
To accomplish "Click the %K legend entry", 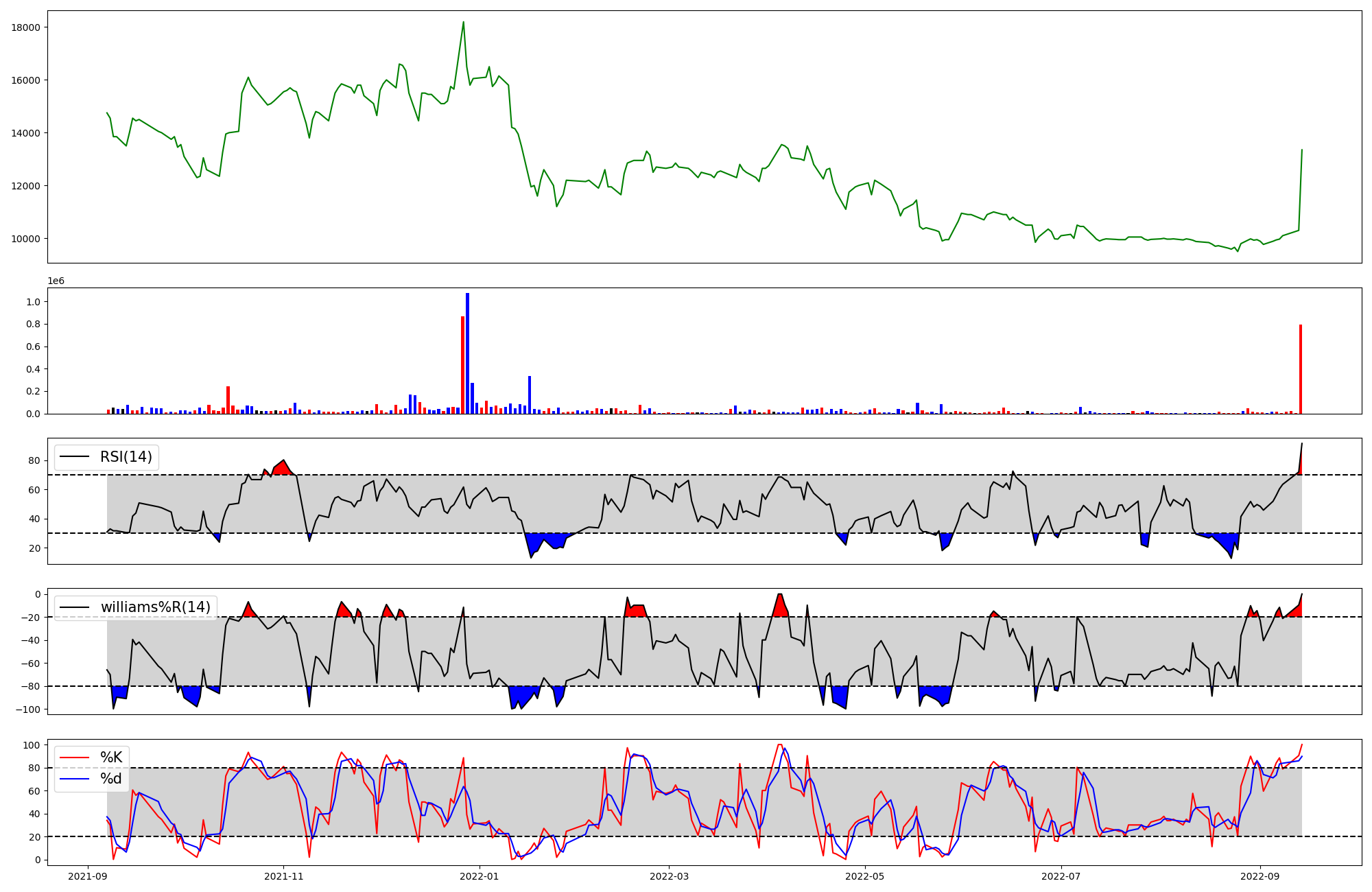I will 111,758.
